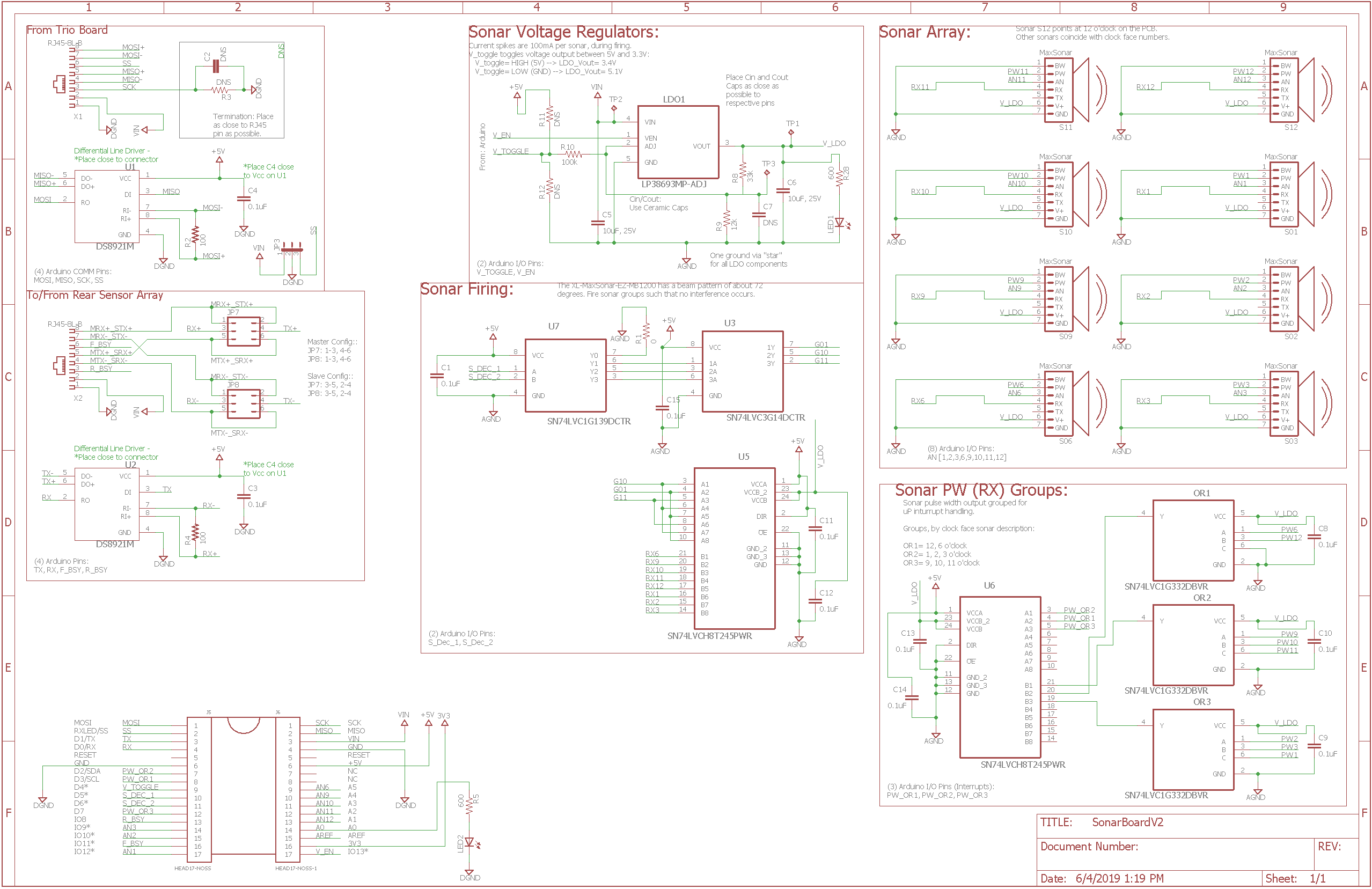Select the PW_OR2 label at U6
Screen dimensions: 1372x889
point(1079,609)
